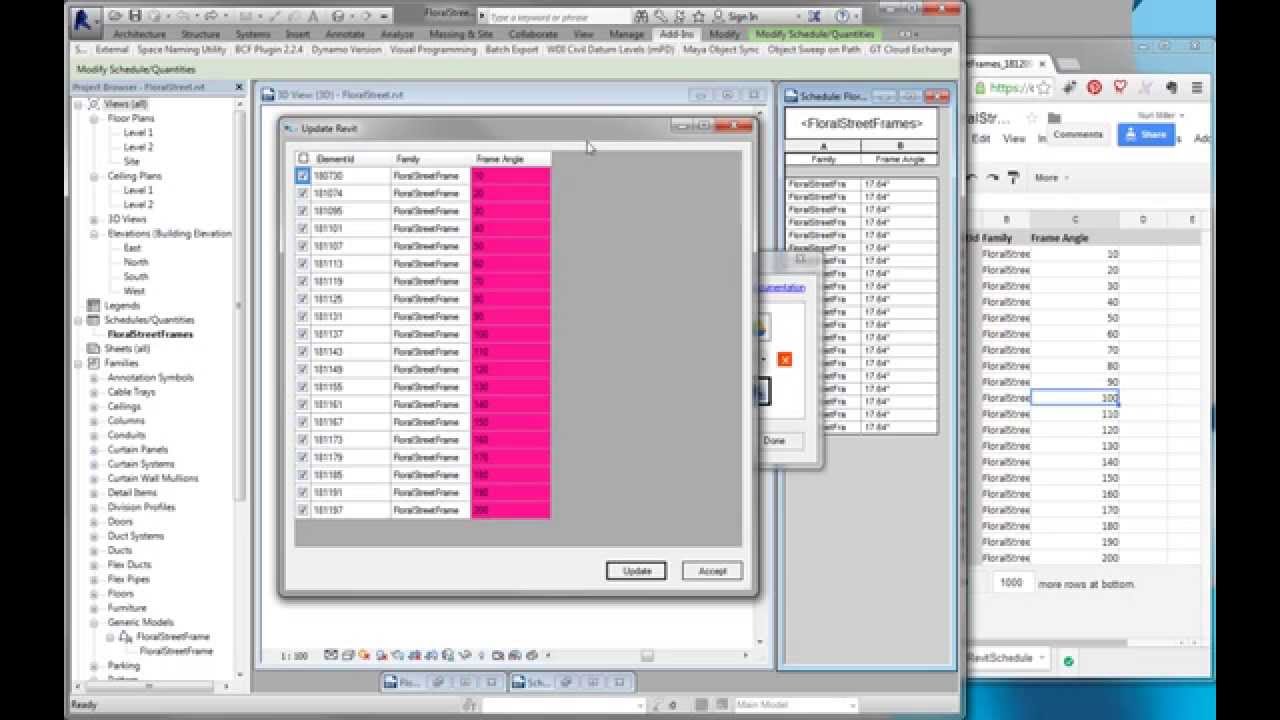Click the Redo arrow in Quick Access toolbar
The height and width of the screenshot is (720, 1280).
coord(212,16)
